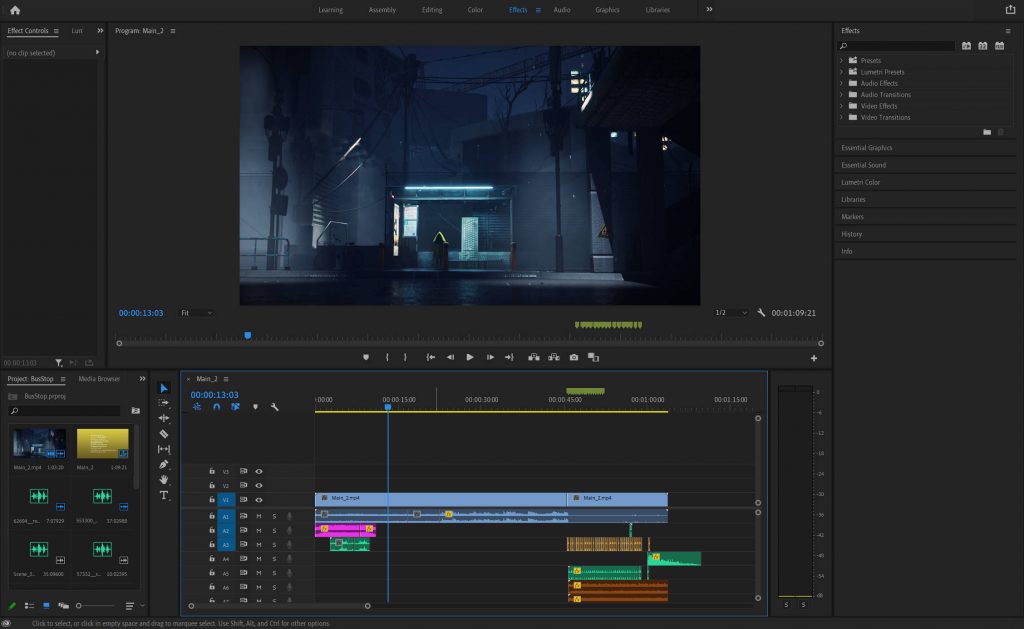Select the Hand tool
This screenshot has height=629, width=1024.
point(164,479)
